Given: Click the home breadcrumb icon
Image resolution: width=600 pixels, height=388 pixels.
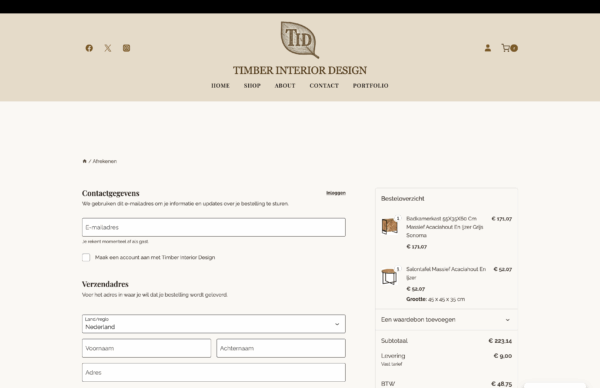Looking at the screenshot, I should click(x=85, y=161).
